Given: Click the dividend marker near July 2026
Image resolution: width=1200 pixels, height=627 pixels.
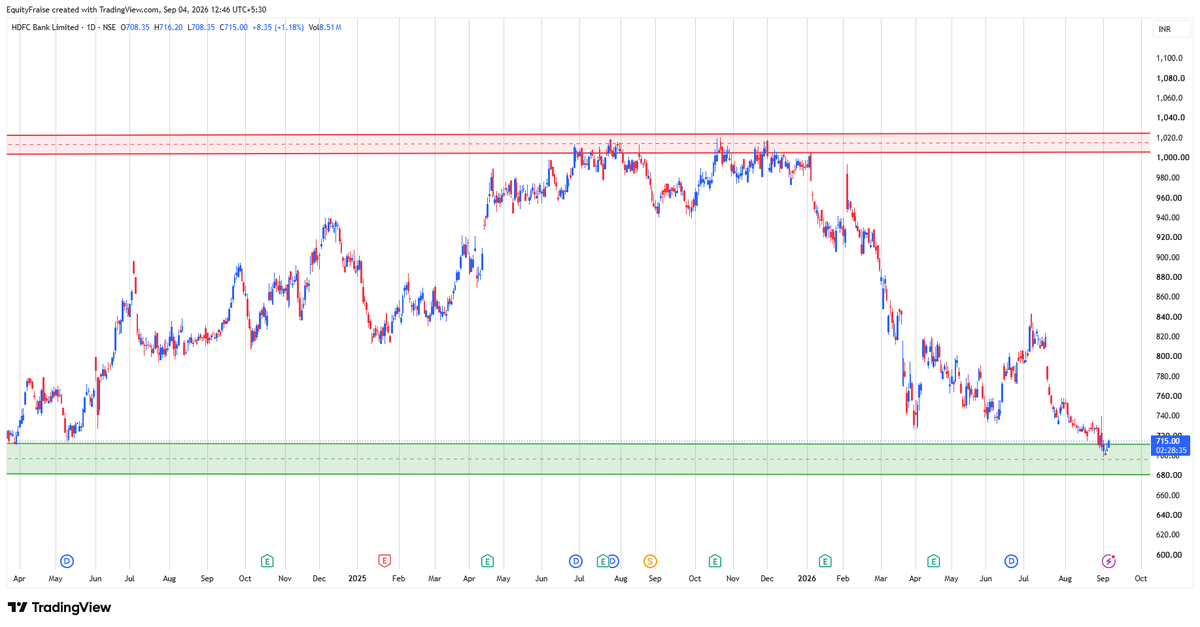Looking at the screenshot, I should (x=1012, y=560).
